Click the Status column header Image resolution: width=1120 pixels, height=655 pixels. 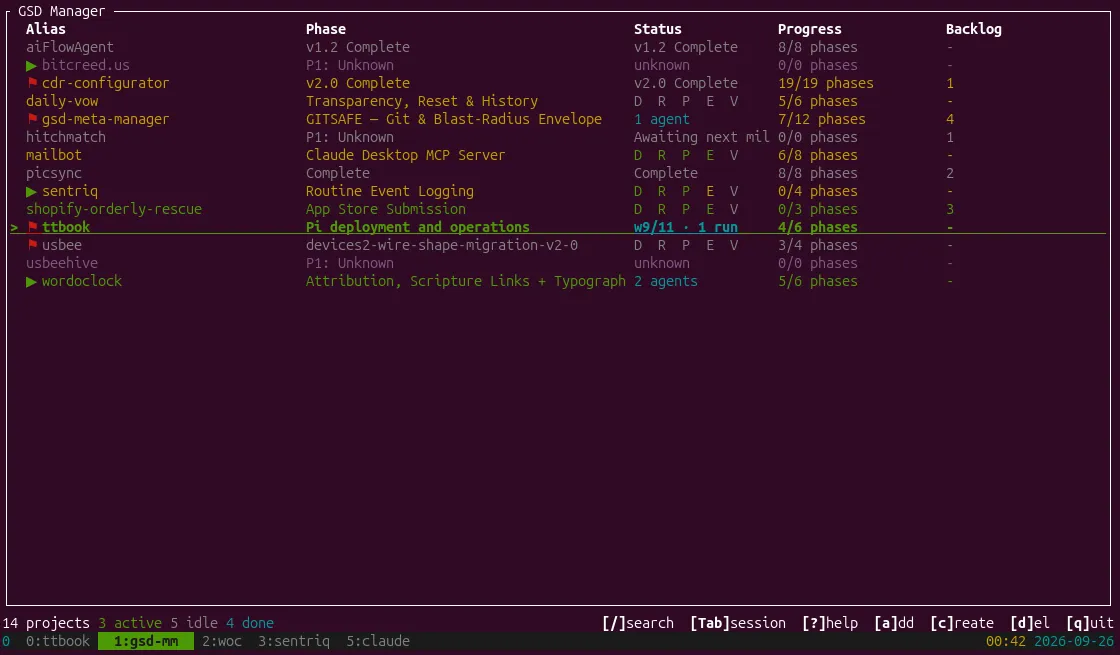tap(658, 29)
